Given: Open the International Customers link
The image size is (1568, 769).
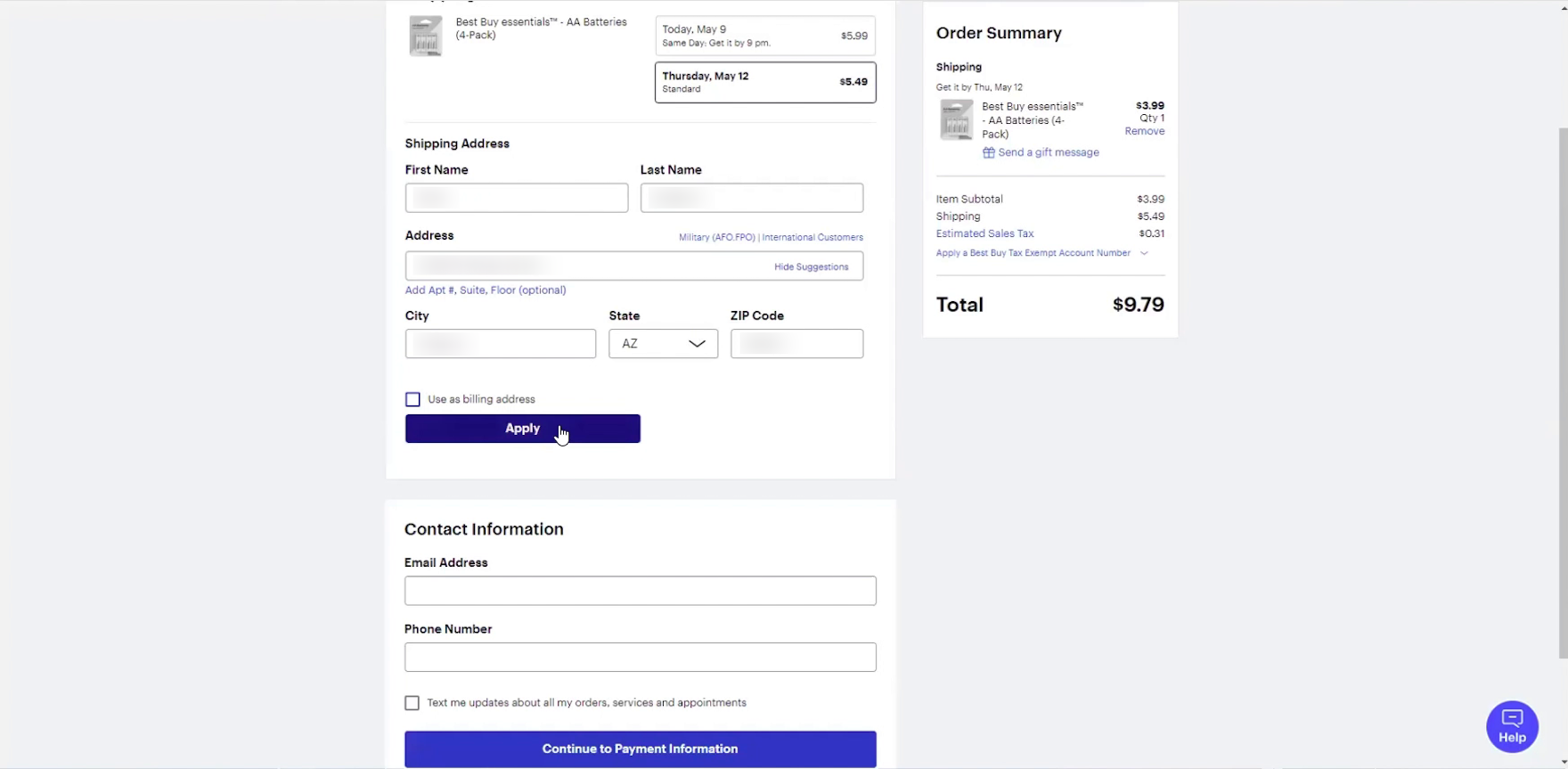Looking at the screenshot, I should pyautogui.click(x=813, y=237).
